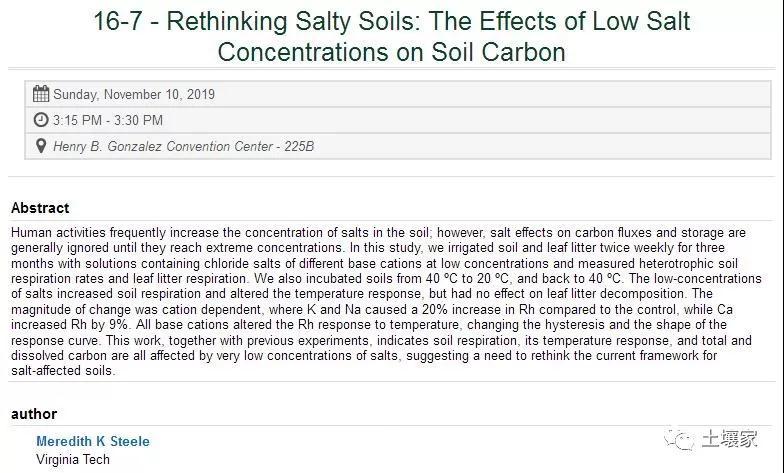Click the 225B room number text
This screenshot has height=473, width=784.
click(299, 146)
